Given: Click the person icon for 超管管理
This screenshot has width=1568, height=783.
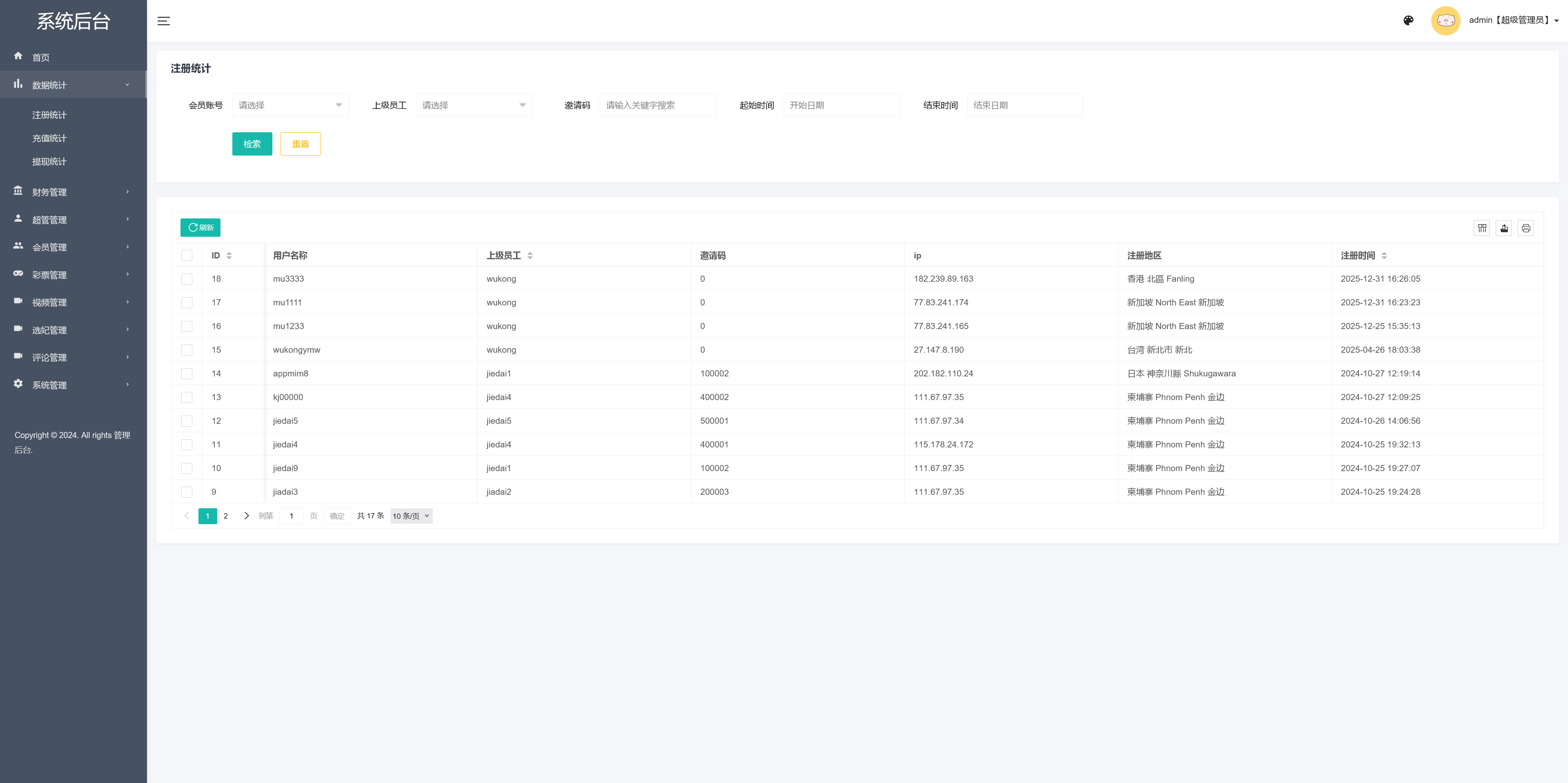Looking at the screenshot, I should [18, 218].
